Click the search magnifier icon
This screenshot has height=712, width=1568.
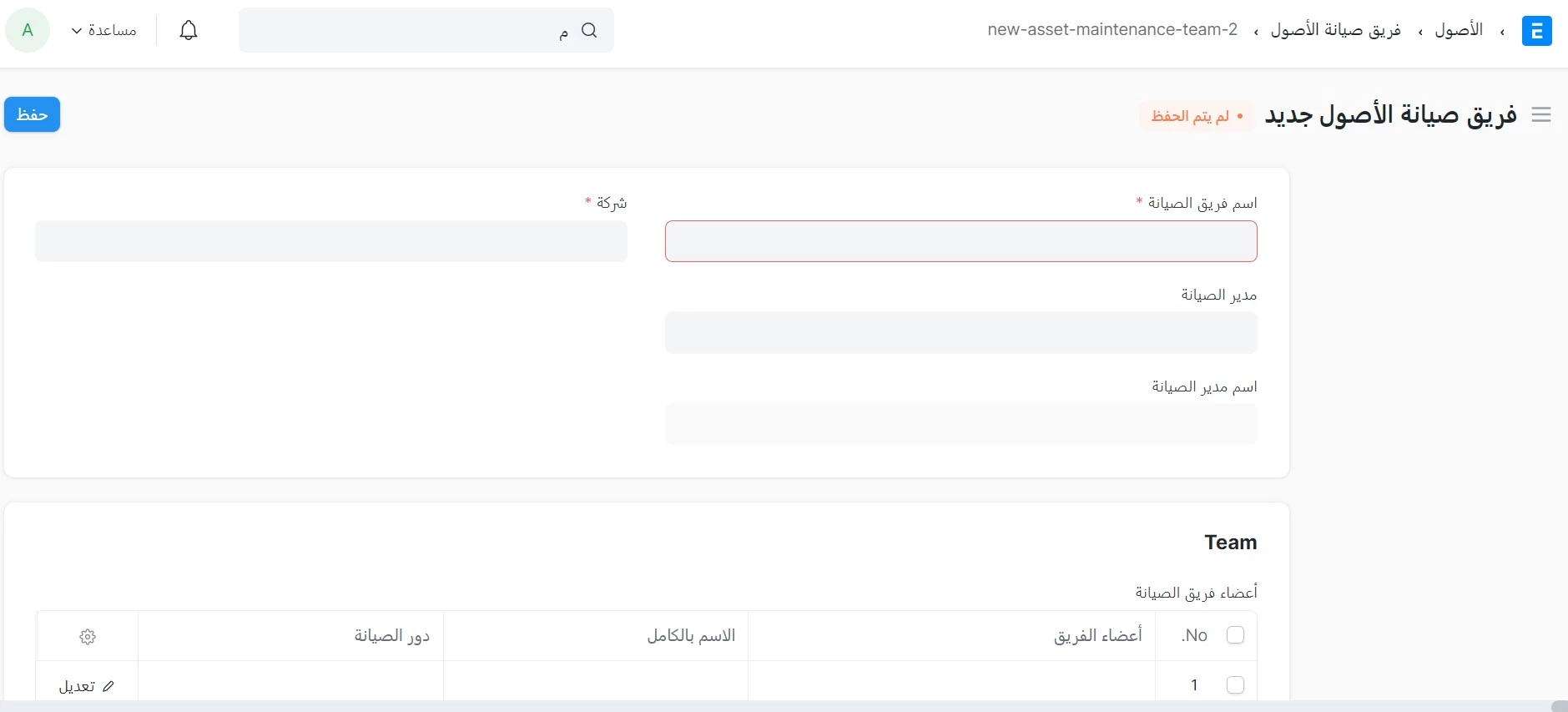coord(589,30)
